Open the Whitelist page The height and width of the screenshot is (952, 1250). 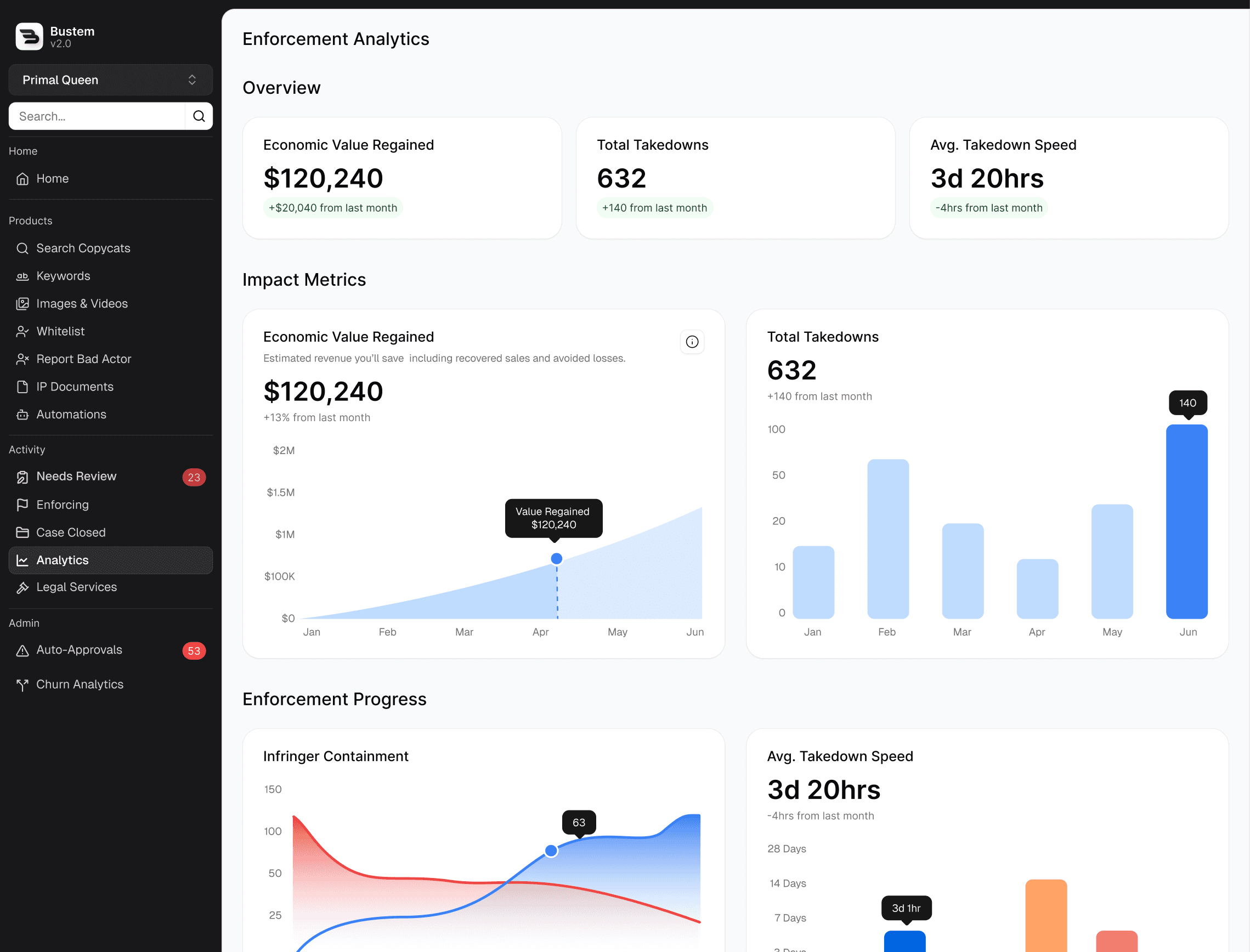tap(60, 331)
